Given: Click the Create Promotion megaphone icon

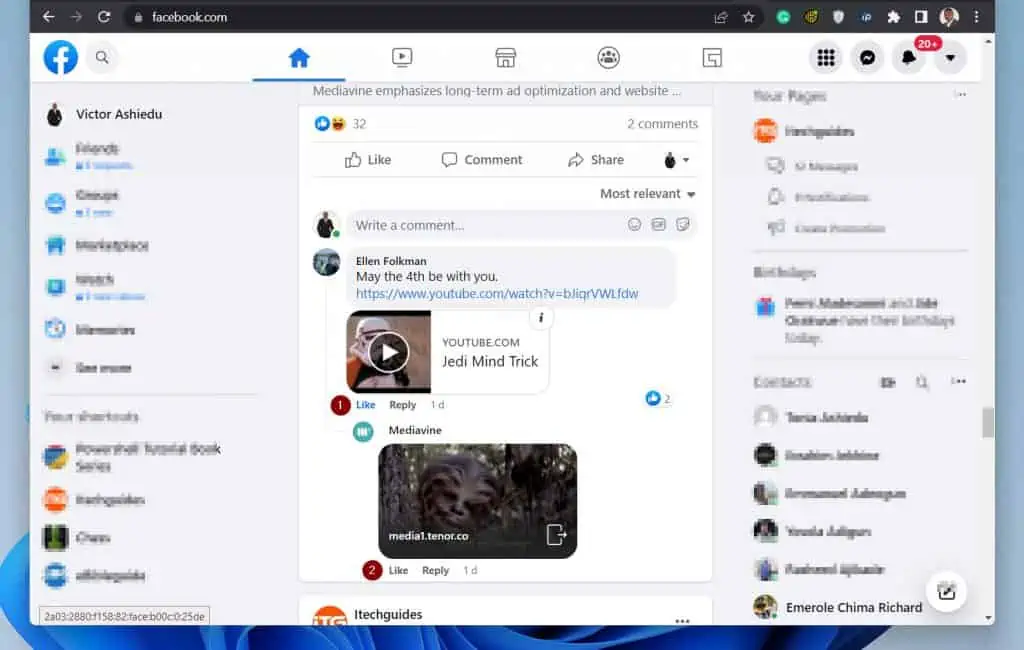Looking at the screenshot, I should click(x=776, y=228).
